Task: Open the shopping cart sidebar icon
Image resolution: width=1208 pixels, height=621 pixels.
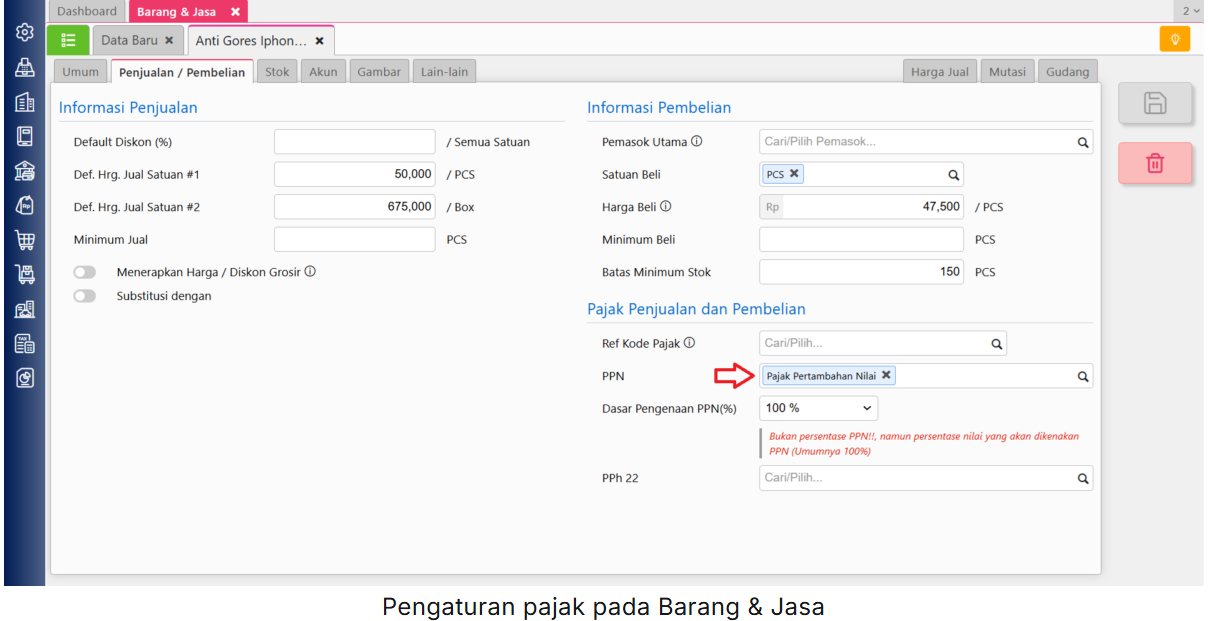Action: pos(25,240)
